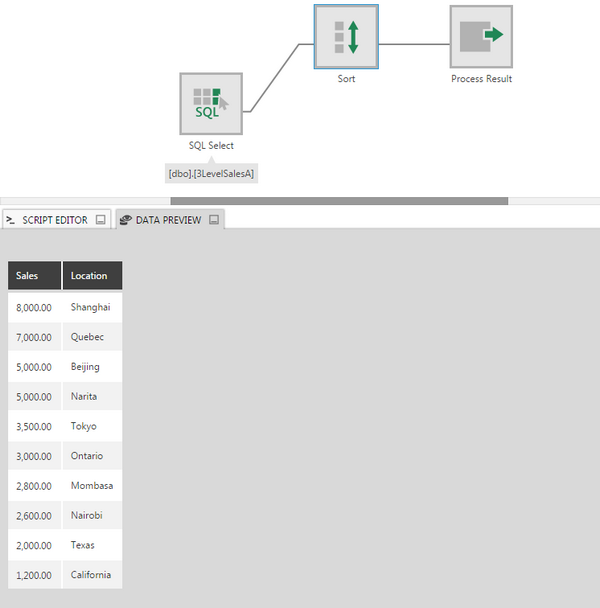Click the Location column header

(x=92, y=276)
